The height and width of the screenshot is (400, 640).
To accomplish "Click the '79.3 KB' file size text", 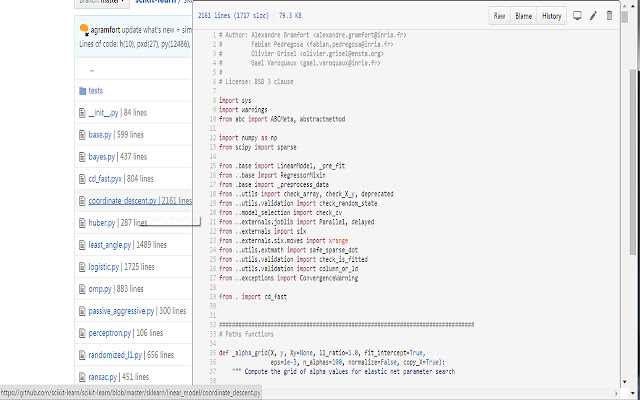I will click(290, 16).
